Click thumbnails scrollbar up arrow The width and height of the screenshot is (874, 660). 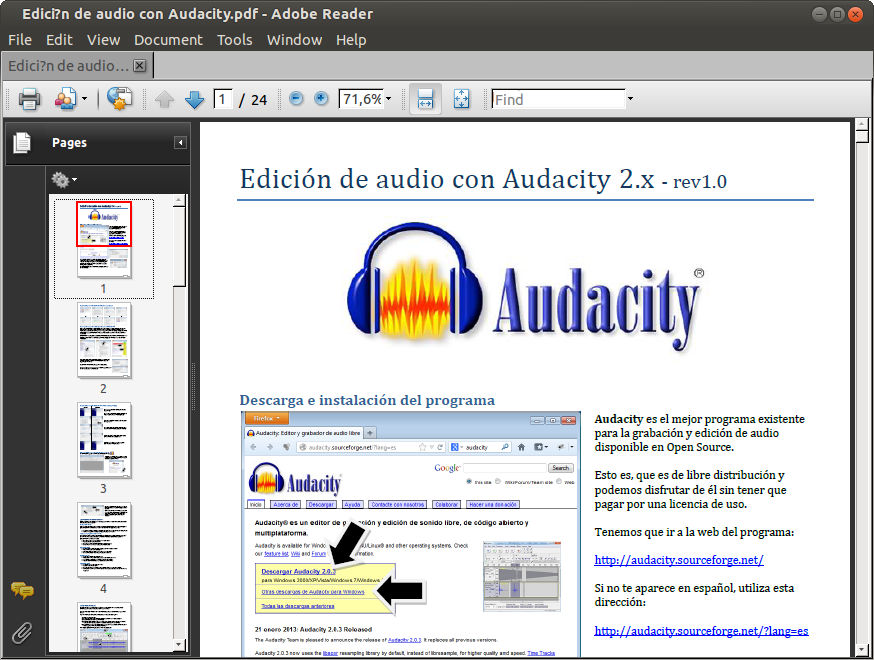pyautogui.click(x=178, y=200)
